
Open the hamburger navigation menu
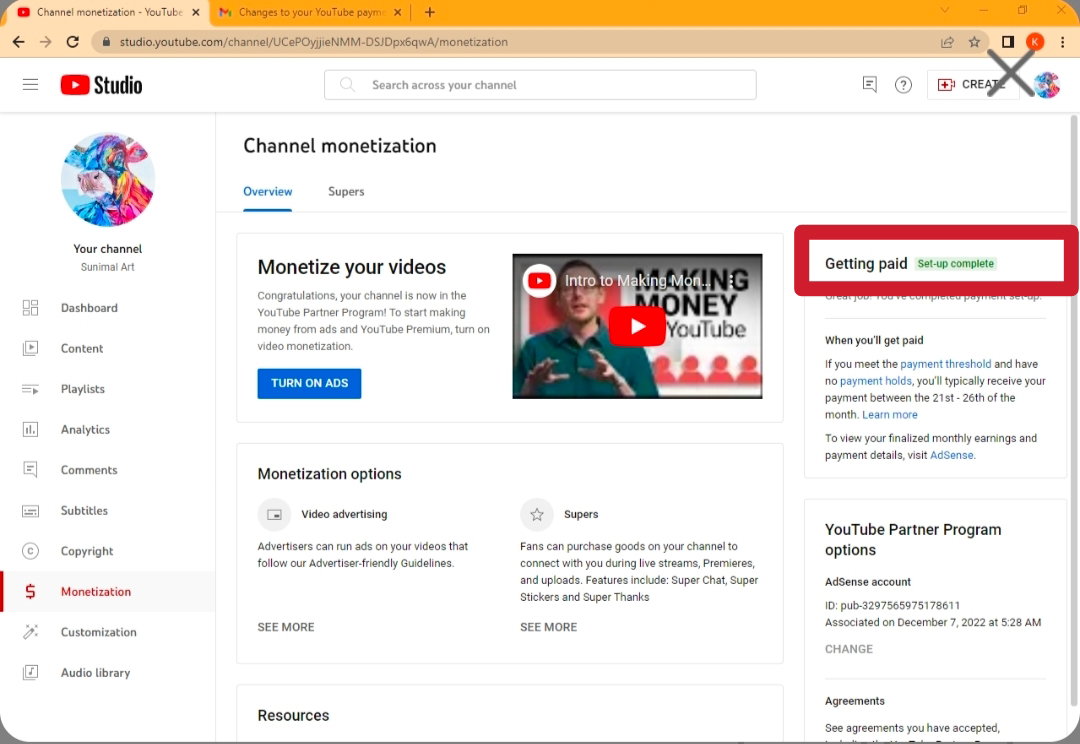click(30, 85)
